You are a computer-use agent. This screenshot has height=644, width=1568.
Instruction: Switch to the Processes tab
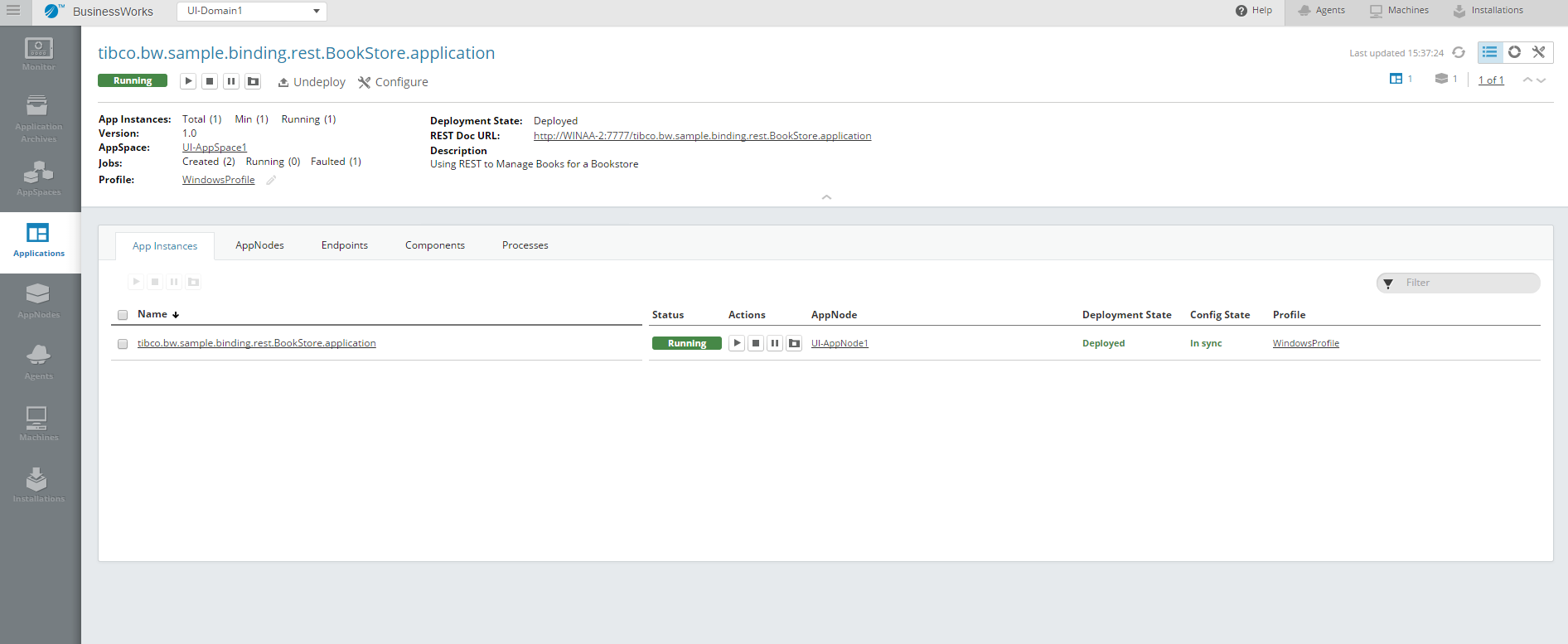[525, 245]
